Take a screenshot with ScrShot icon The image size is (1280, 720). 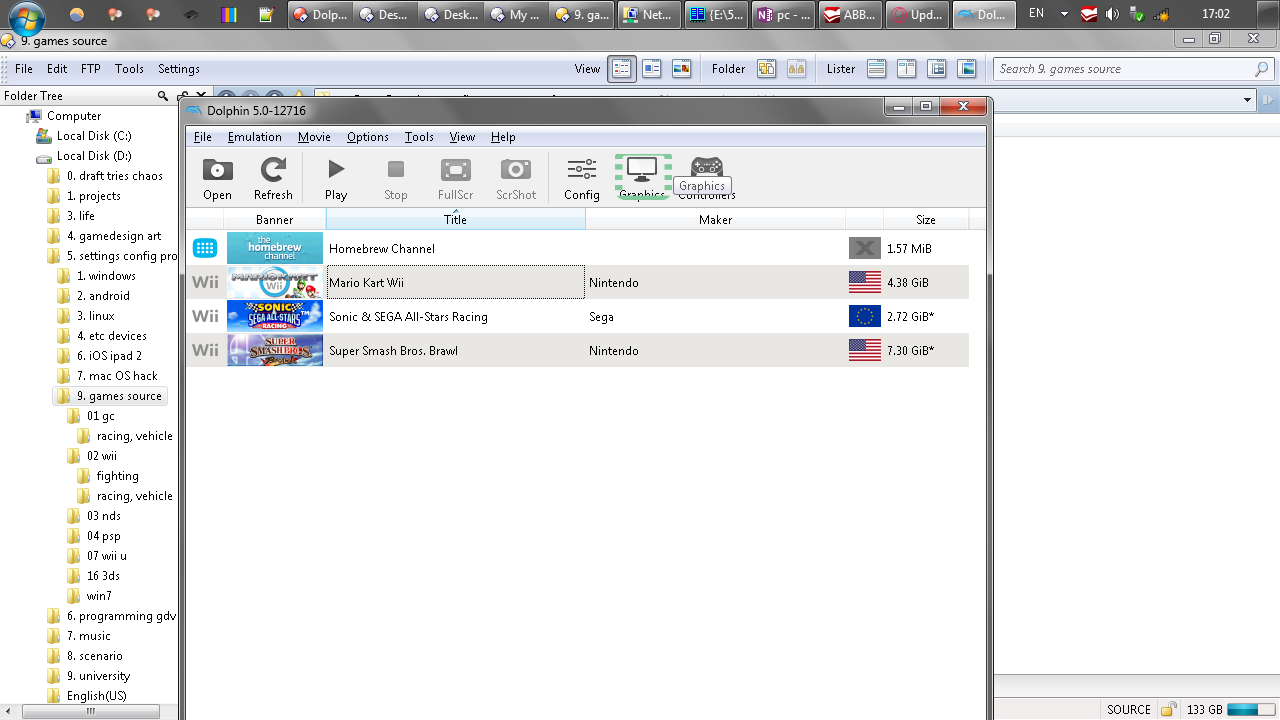(516, 178)
